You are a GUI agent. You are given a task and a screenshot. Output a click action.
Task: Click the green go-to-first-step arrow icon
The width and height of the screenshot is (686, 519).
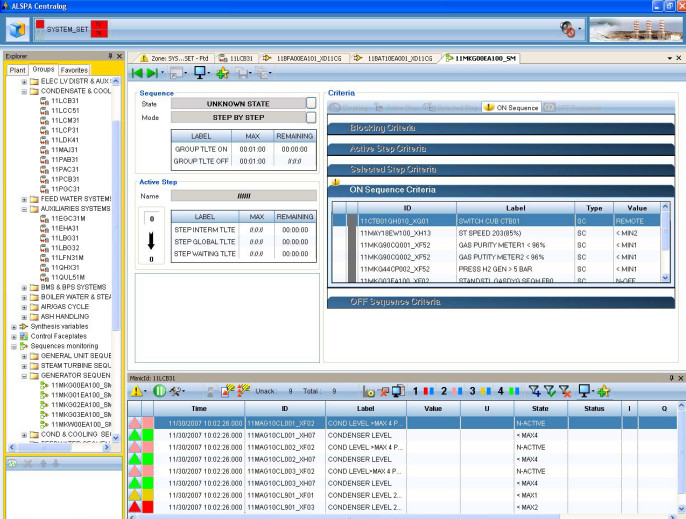(x=138, y=73)
